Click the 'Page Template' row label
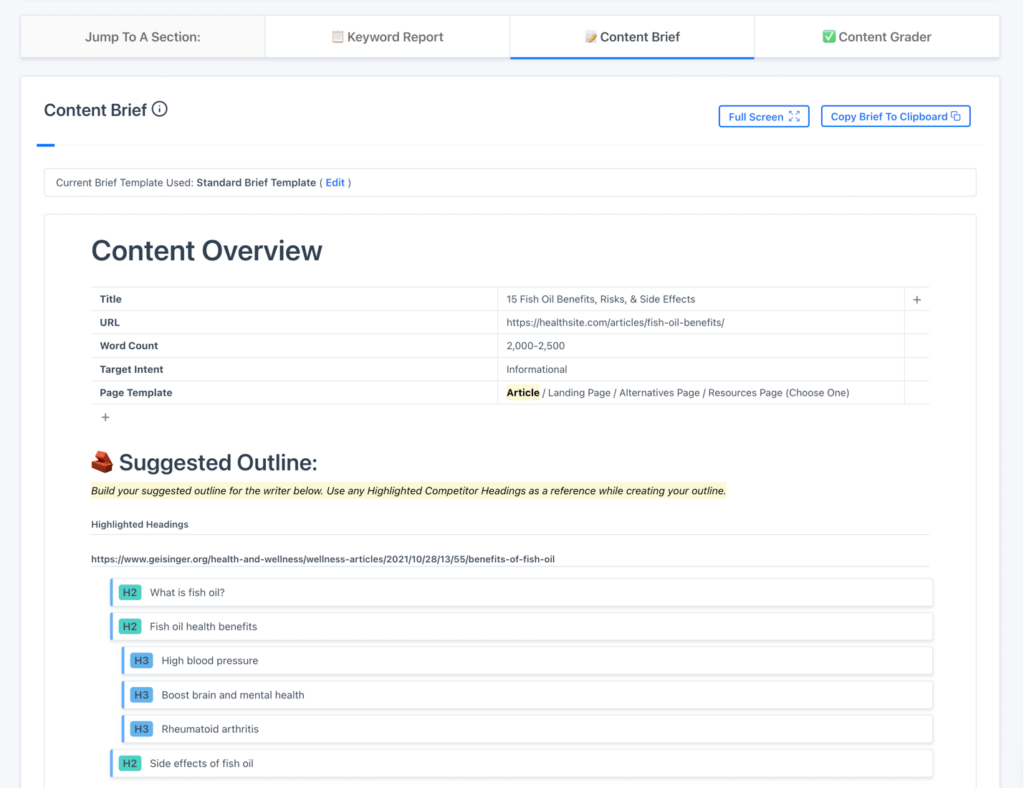1024x788 pixels. [136, 392]
